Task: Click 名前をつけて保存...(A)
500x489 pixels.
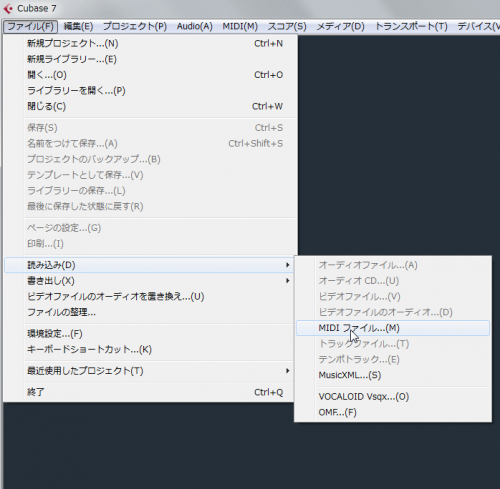Action: pyautogui.click(x=150, y=143)
